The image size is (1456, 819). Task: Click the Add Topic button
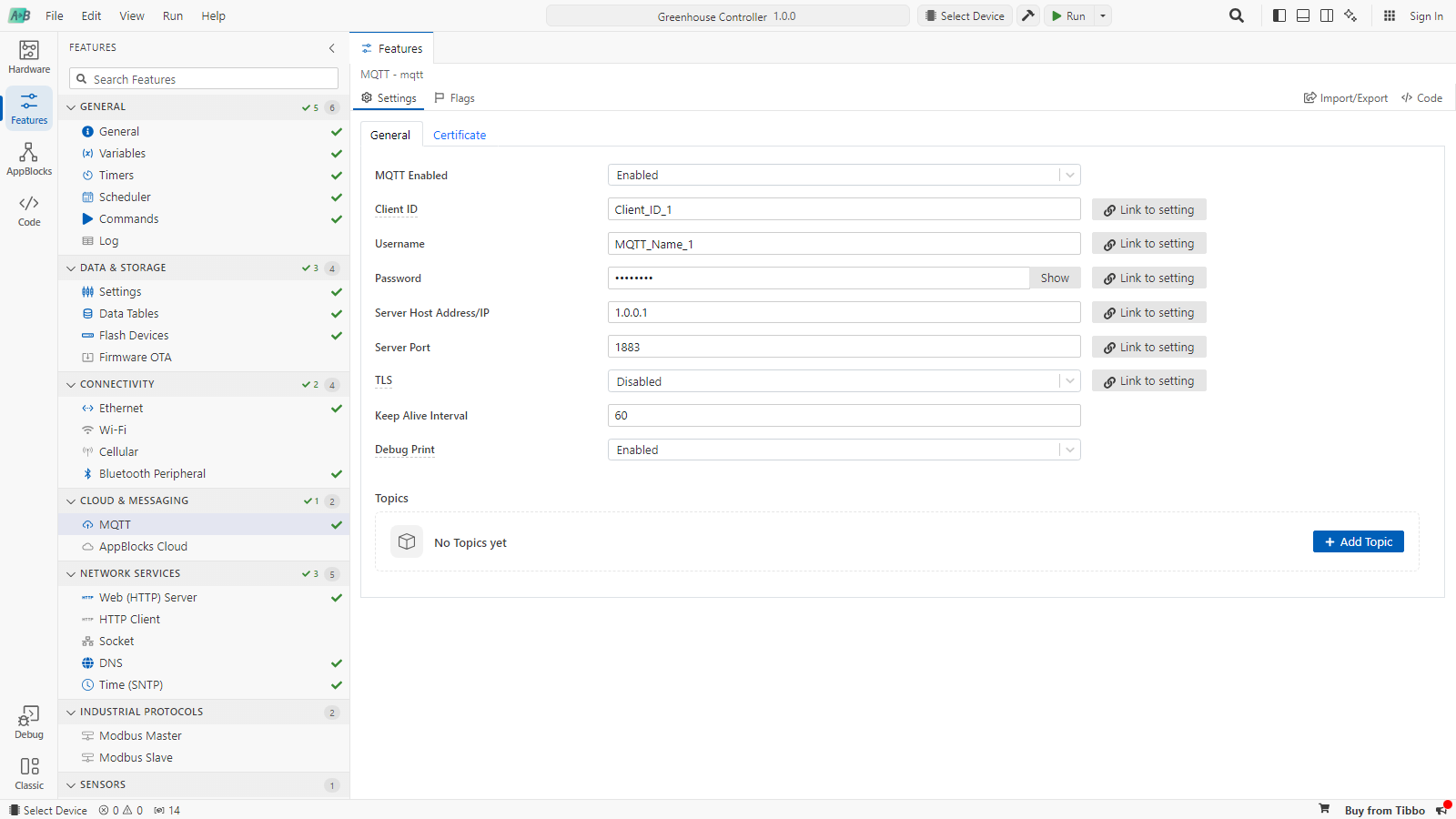pos(1359,541)
